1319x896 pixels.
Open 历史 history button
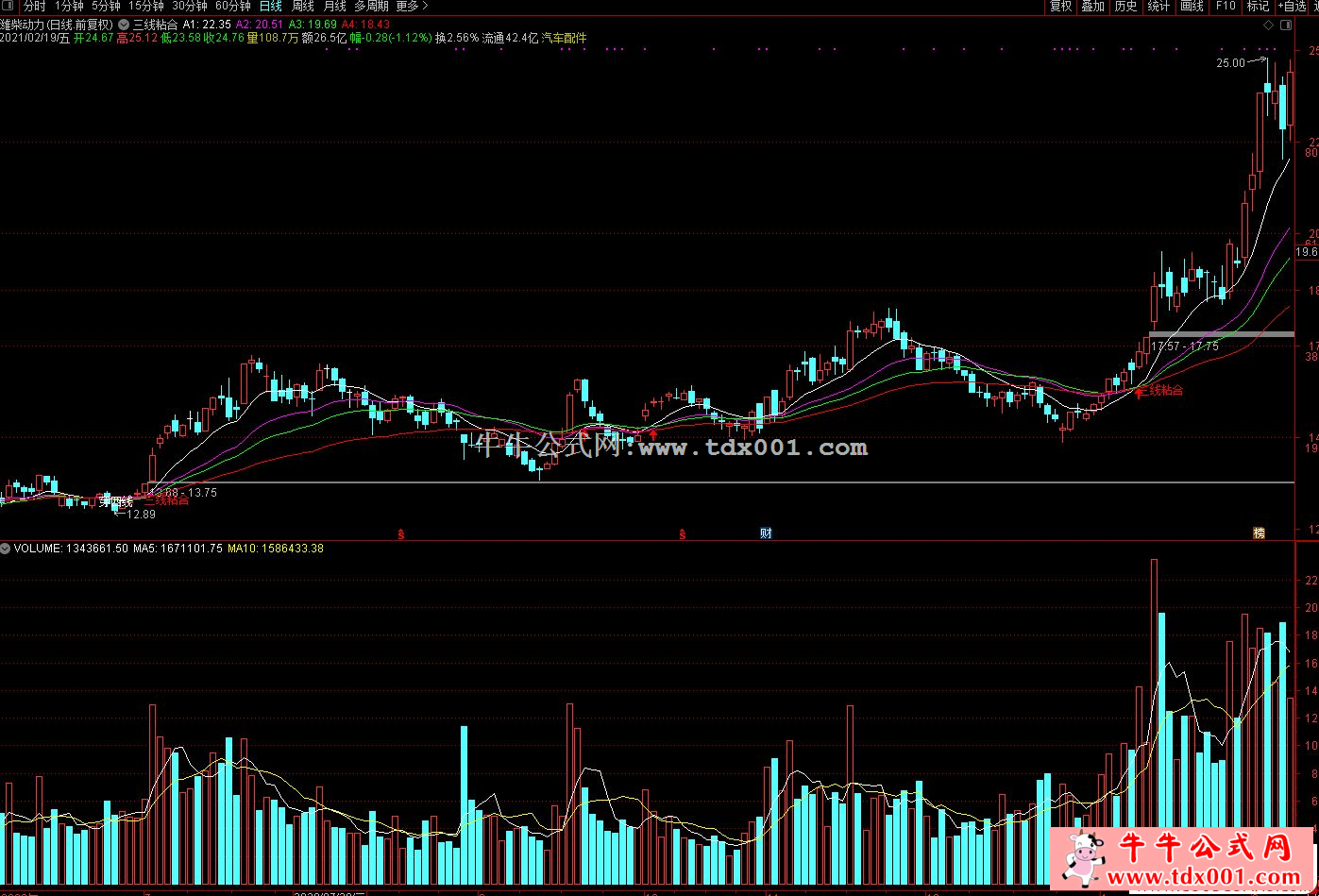[x=1125, y=6]
